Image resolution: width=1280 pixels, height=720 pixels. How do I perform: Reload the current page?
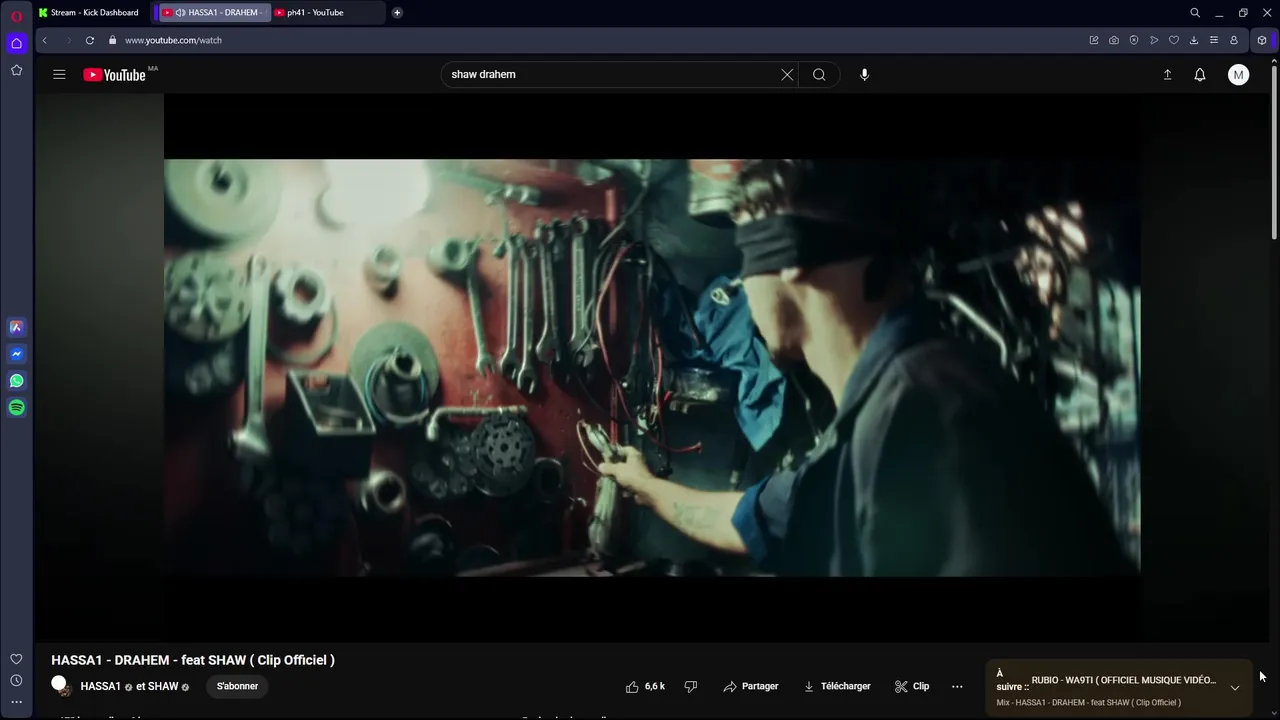(90, 40)
